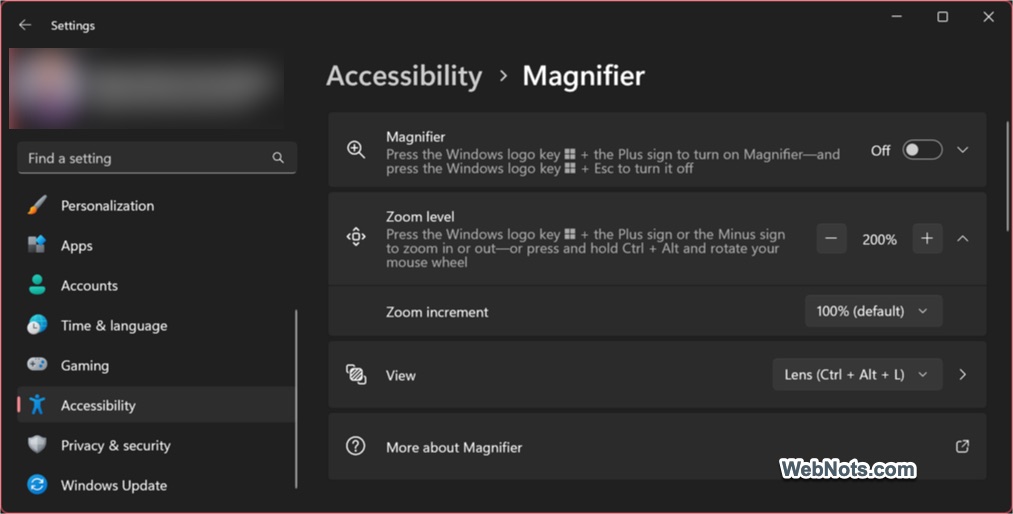Click the 200% zoom level value
Screen dimensions: 1013x514
click(x=879, y=240)
